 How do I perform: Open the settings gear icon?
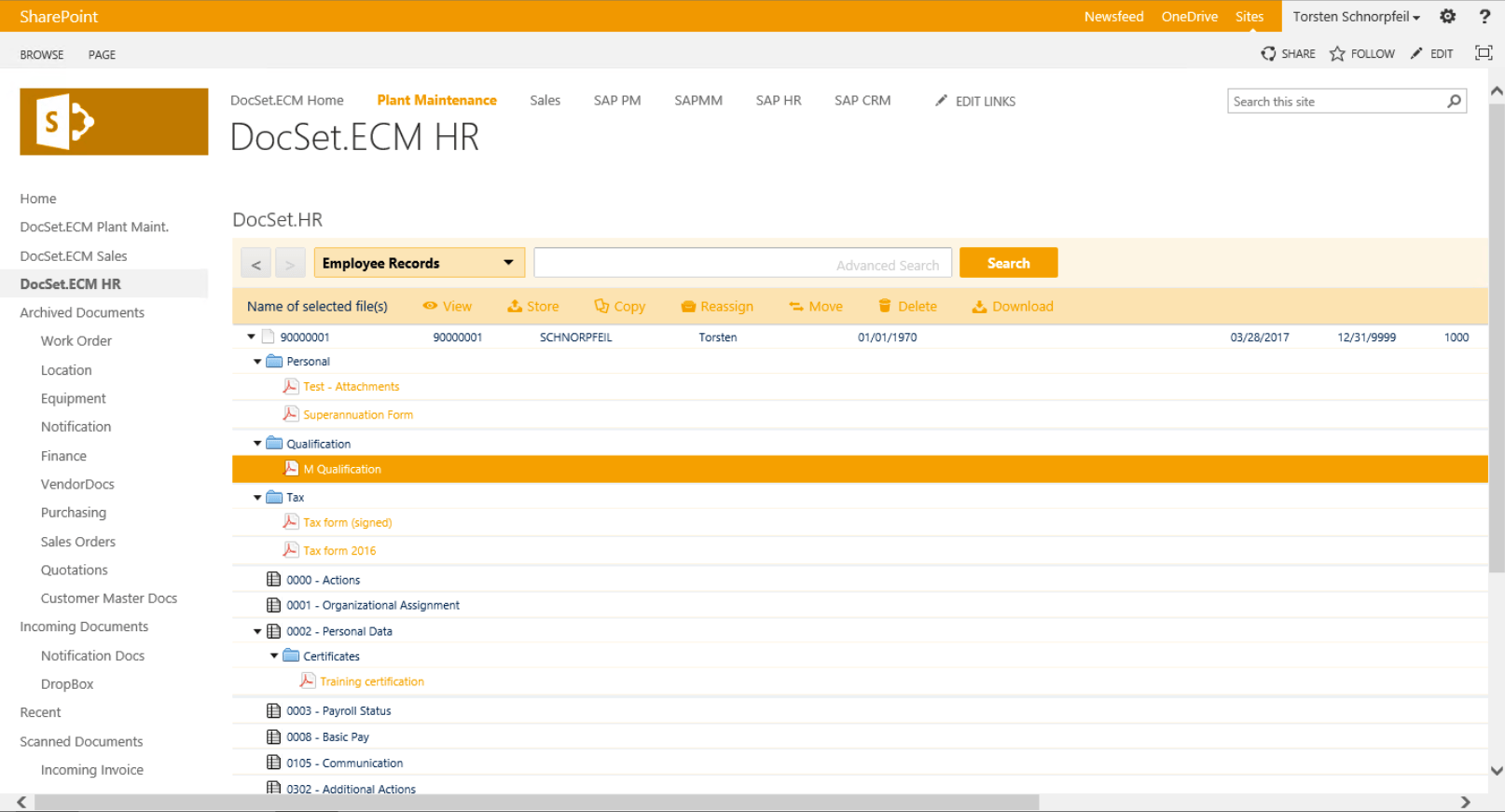coord(1447,17)
